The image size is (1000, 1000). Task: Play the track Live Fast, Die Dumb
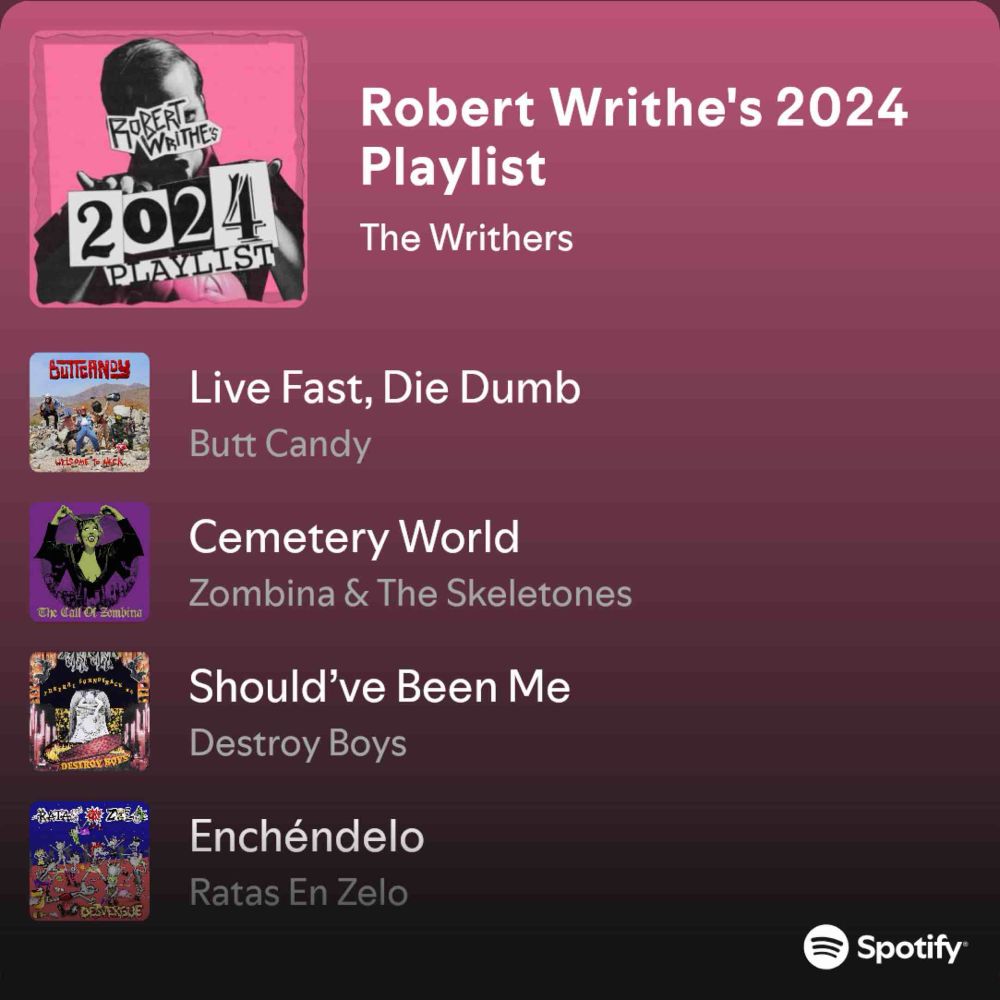[385, 388]
